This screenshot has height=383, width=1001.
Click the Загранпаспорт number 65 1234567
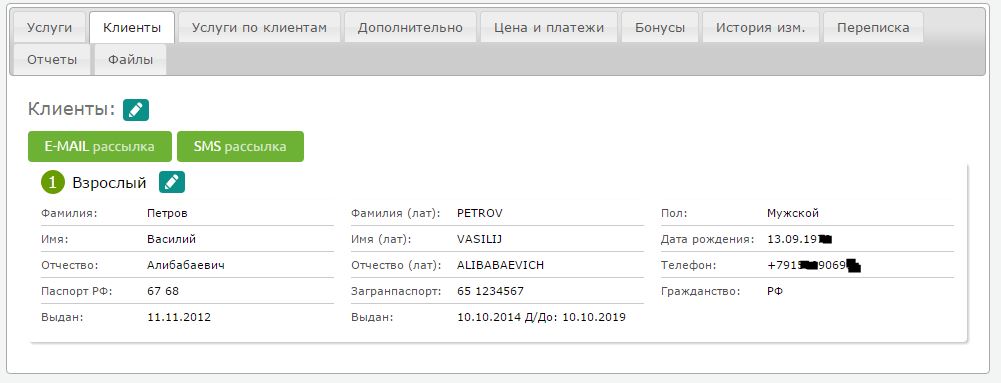490,291
